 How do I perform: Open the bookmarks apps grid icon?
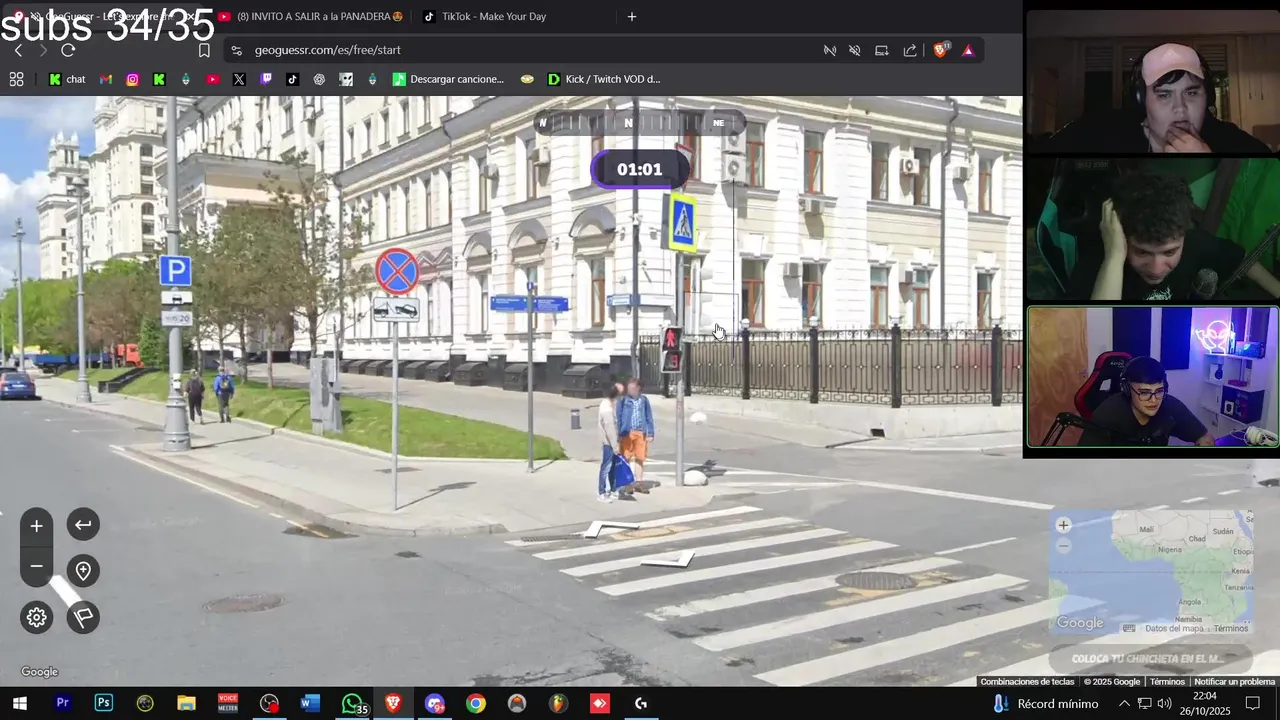pyautogui.click(x=16, y=79)
